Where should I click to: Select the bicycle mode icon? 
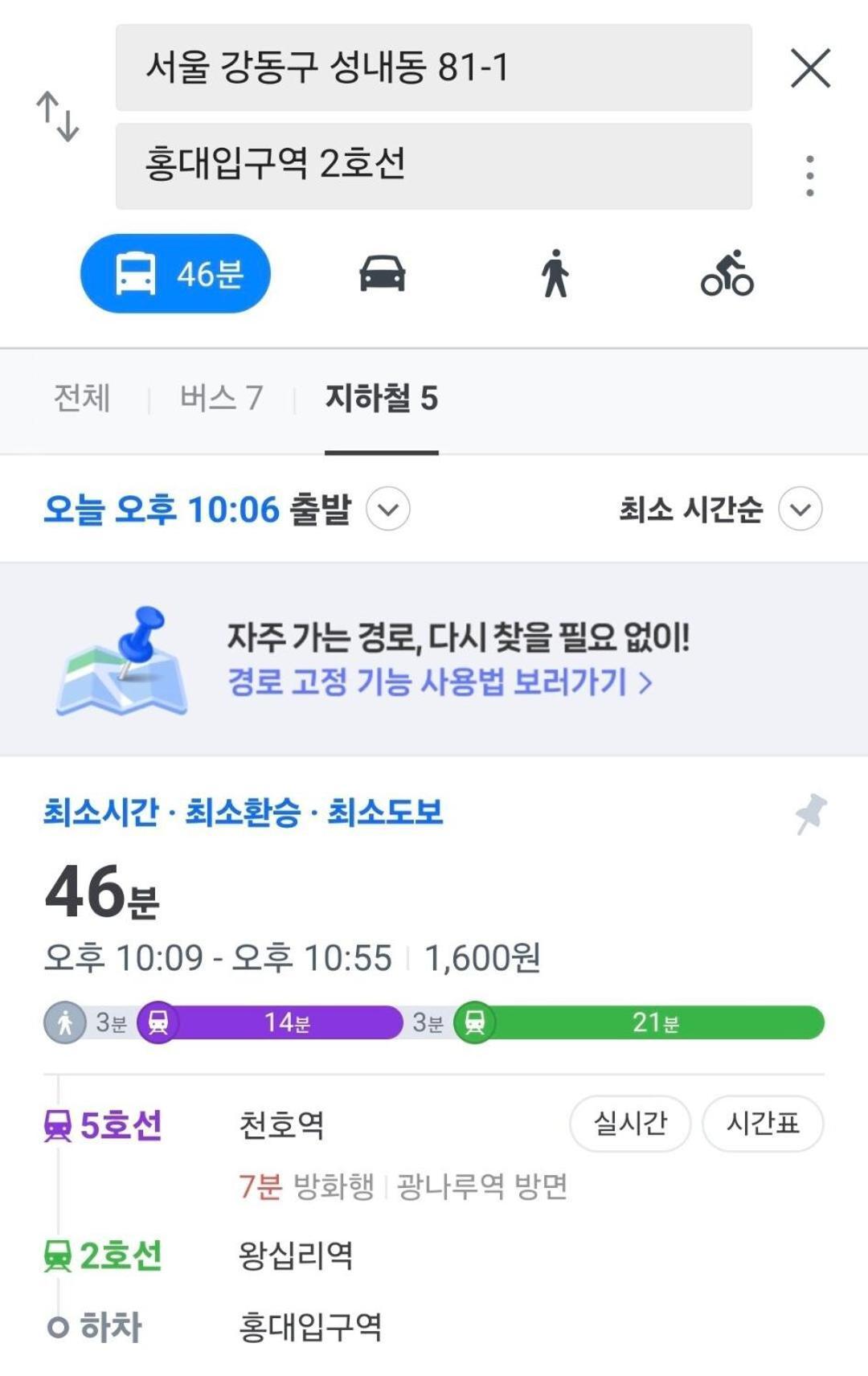tap(727, 273)
